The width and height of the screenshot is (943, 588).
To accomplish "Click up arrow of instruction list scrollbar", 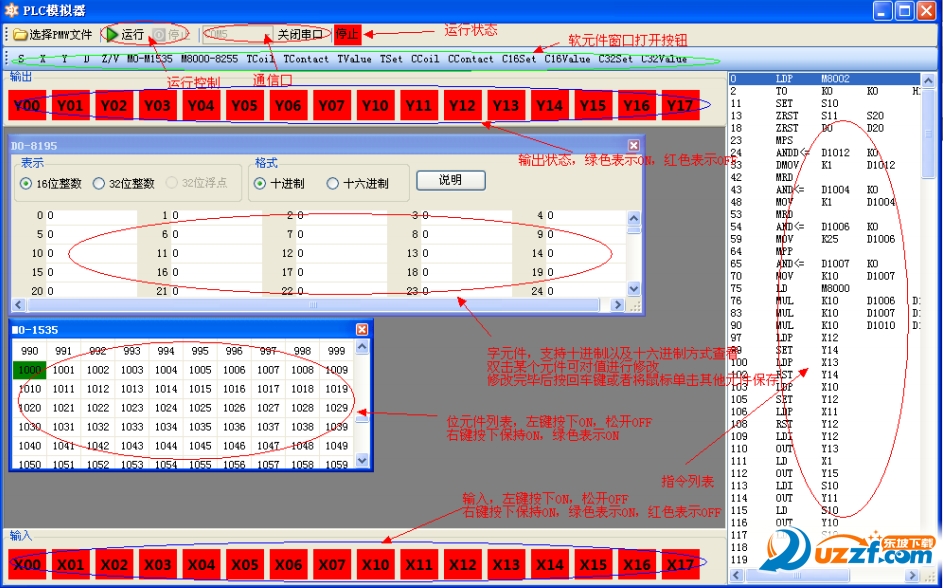I will coord(928,80).
